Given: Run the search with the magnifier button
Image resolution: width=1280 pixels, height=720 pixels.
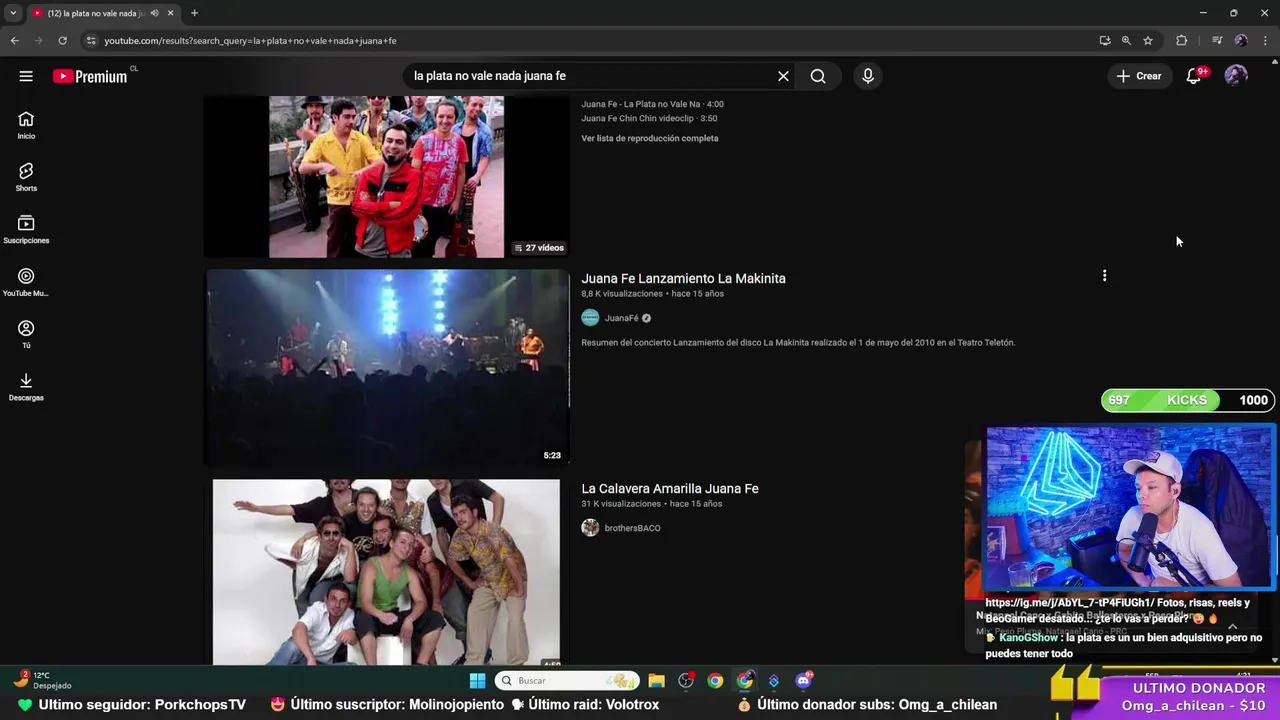Looking at the screenshot, I should click(818, 76).
